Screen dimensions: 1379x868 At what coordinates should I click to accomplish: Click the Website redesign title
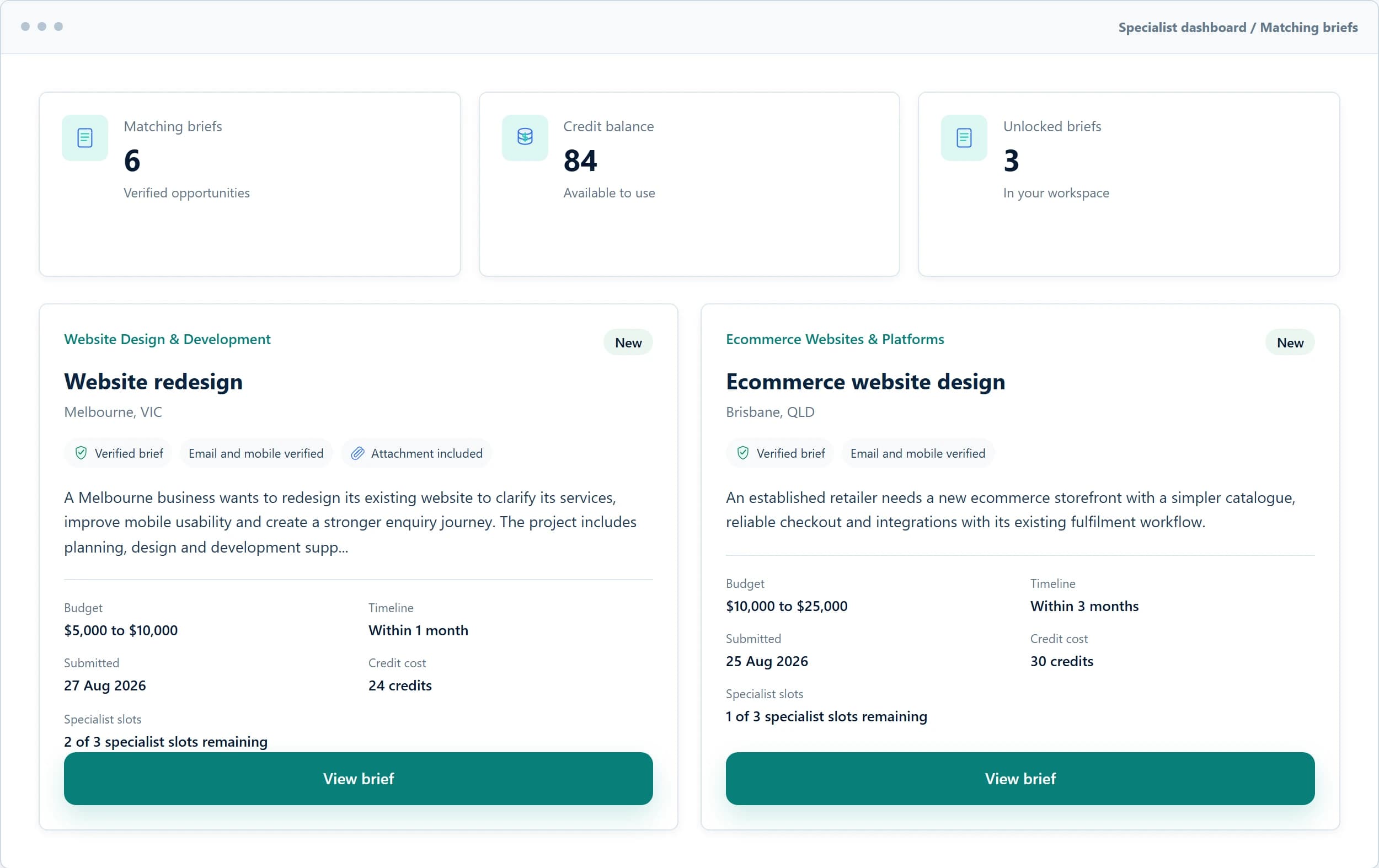coord(153,382)
